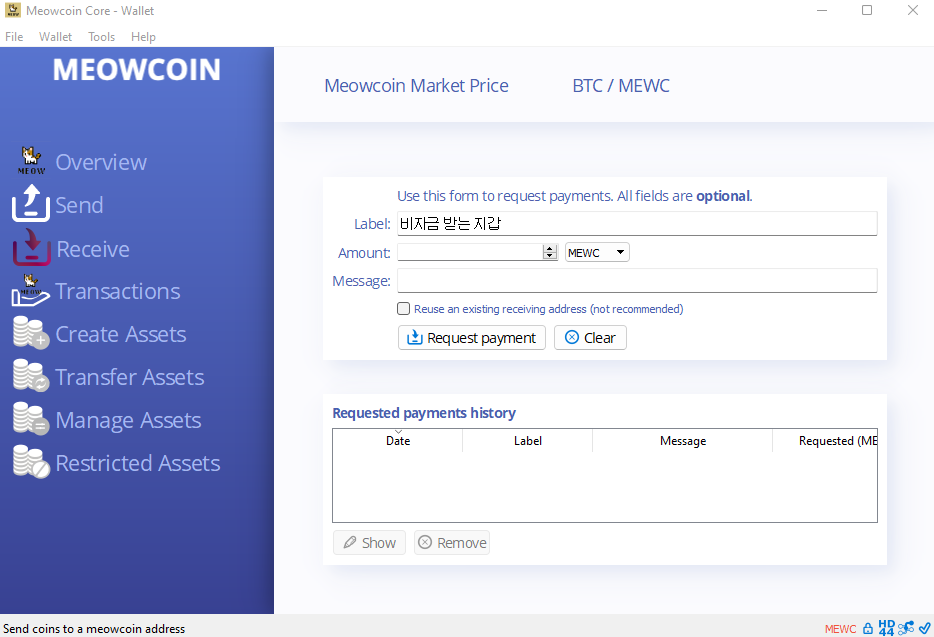Click the Send upload-arrow icon
Viewport: 934px width, 637px height.
(x=30, y=204)
